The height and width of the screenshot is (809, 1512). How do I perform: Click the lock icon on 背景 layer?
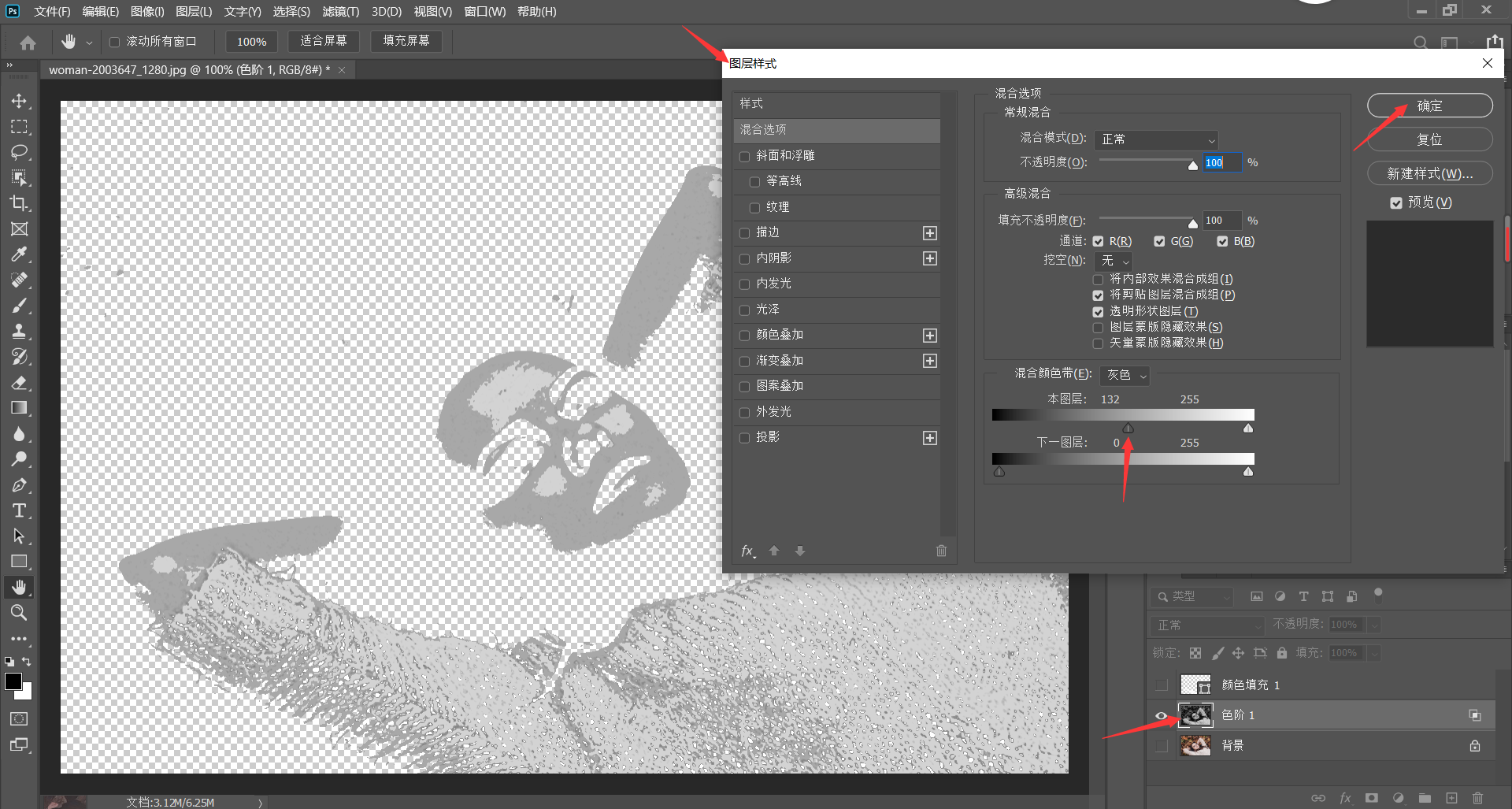click(x=1475, y=745)
